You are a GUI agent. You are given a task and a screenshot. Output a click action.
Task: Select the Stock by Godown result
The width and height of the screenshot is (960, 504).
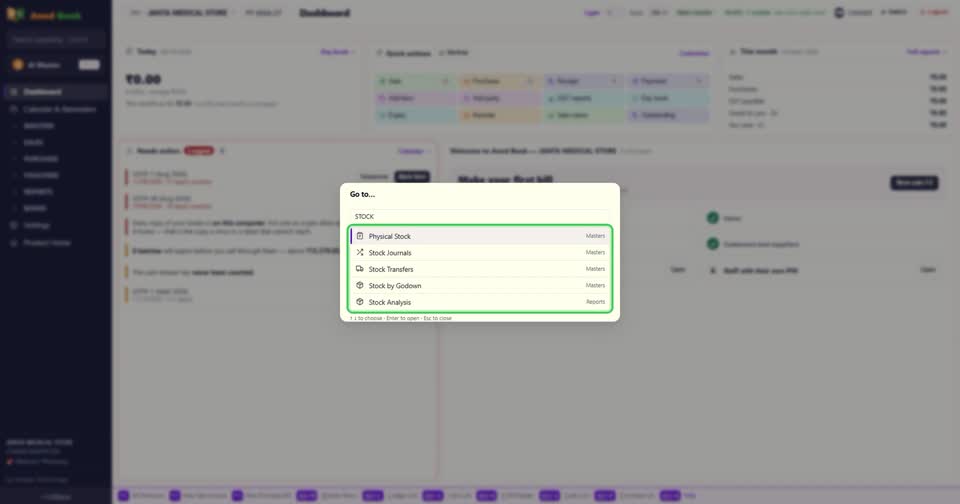480,285
